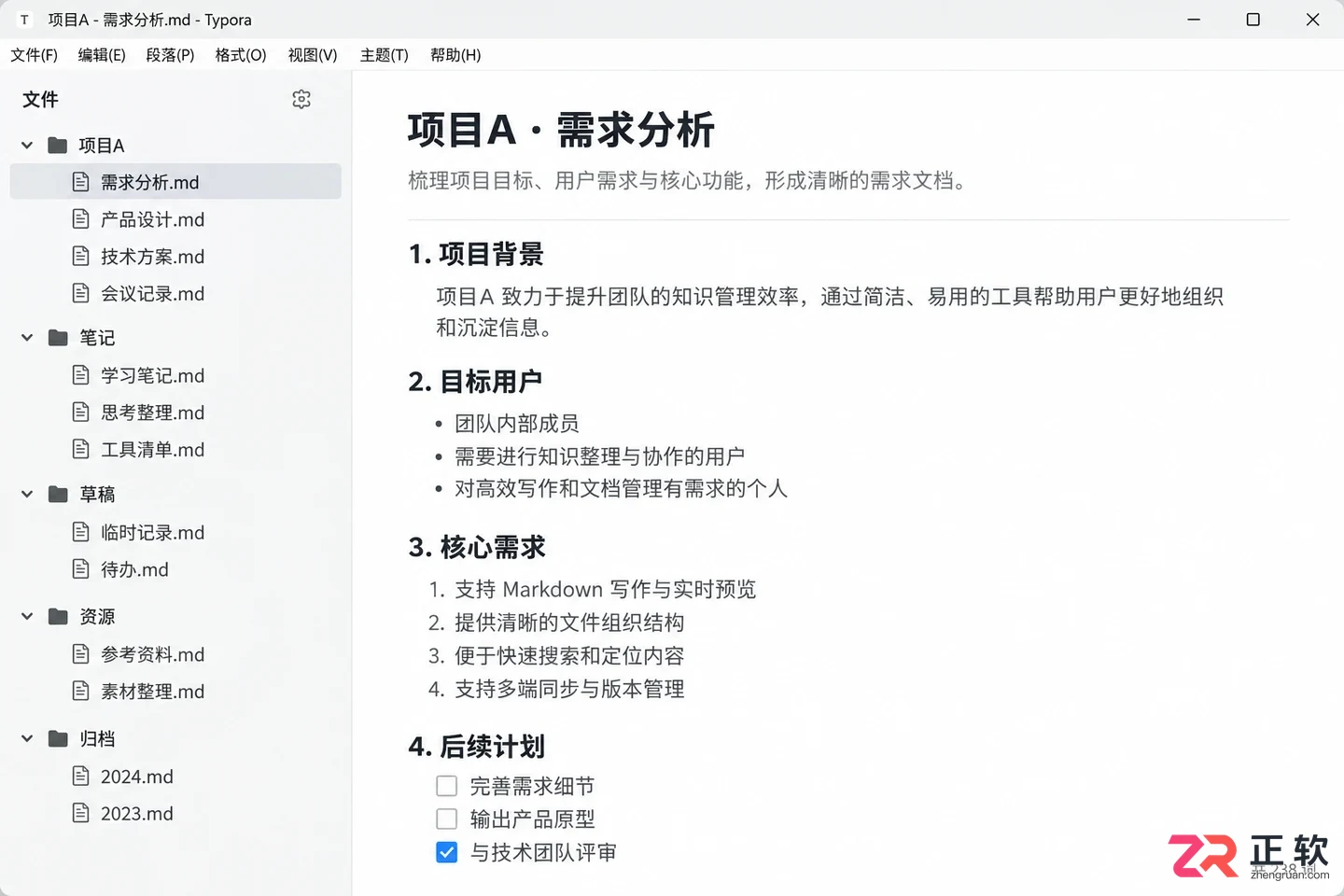Click the 需要进行知识整理与协作的用户 bullet
Image resolution: width=1344 pixels, height=896 pixels.
click(599, 456)
